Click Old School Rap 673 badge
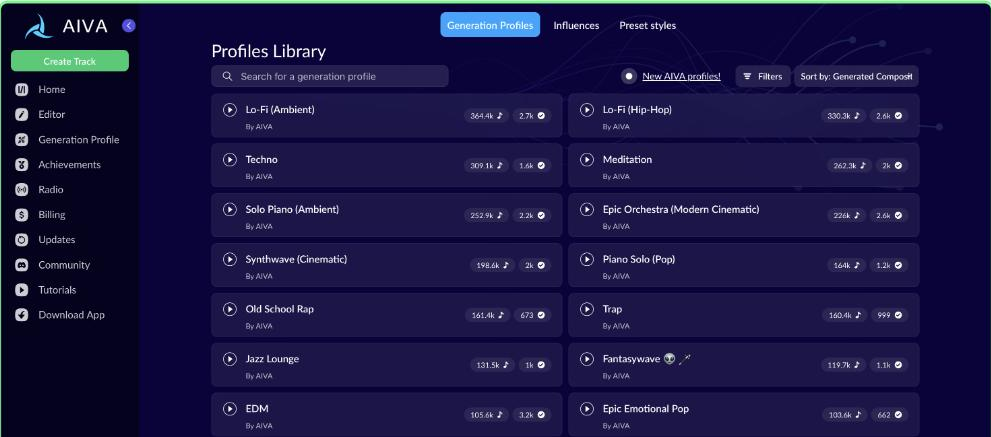The image size is (991, 437). [x=532, y=315]
